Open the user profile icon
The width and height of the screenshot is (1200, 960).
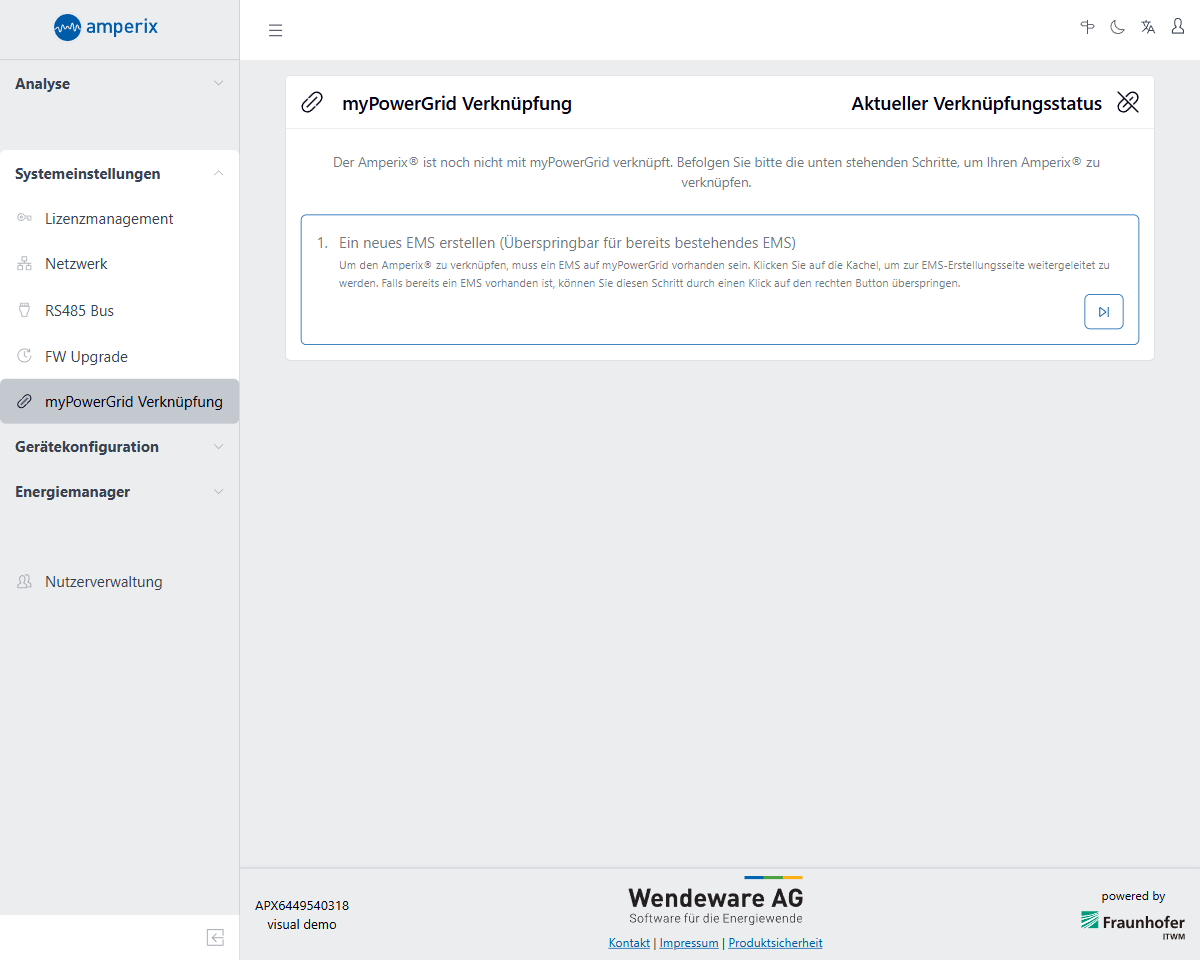click(x=1178, y=27)
